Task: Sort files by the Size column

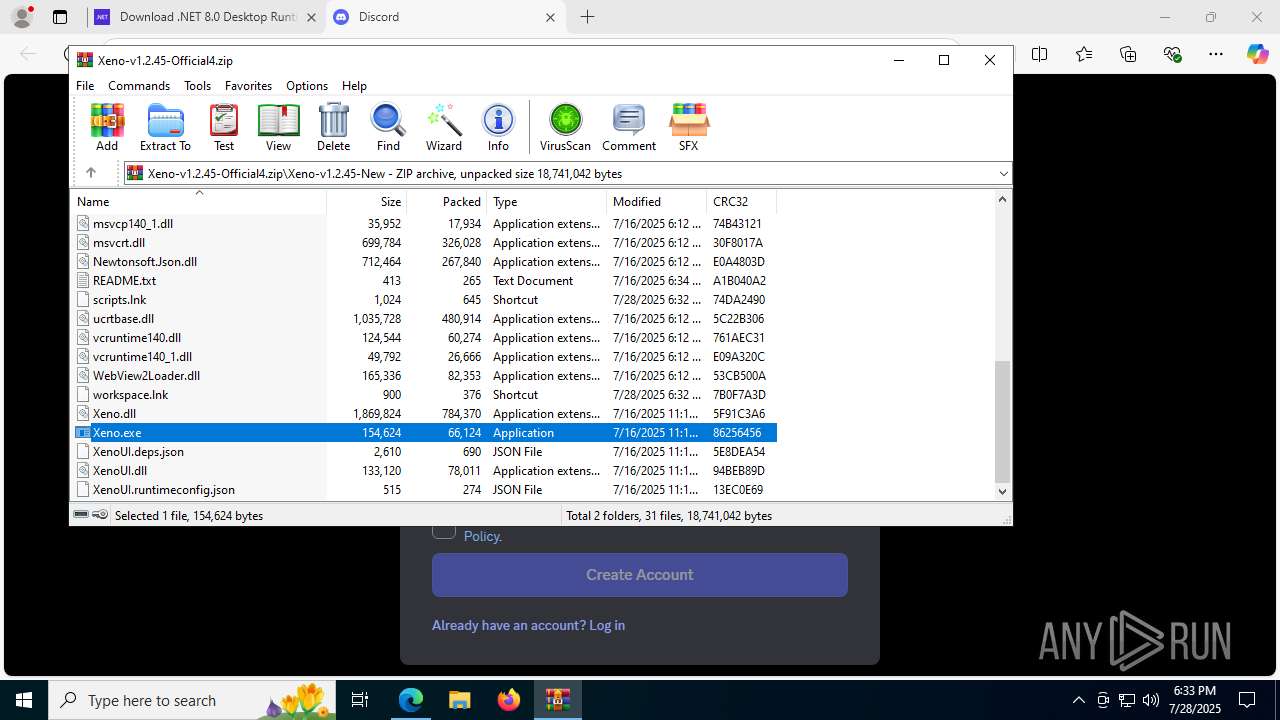Action: (x=366, y=202)
